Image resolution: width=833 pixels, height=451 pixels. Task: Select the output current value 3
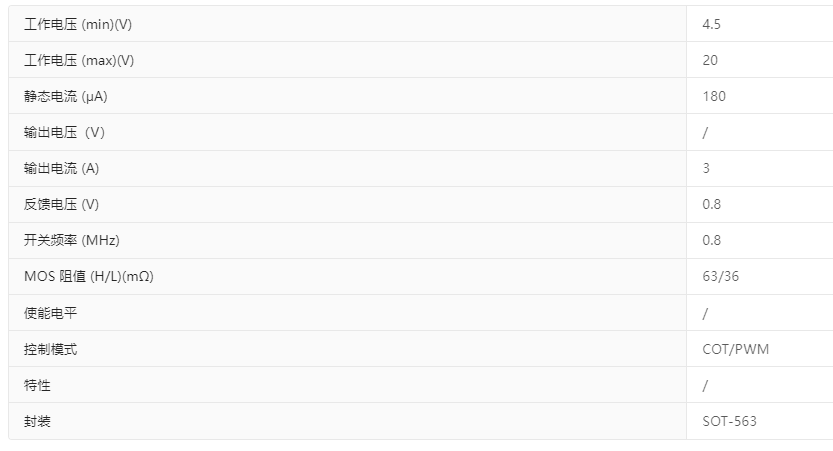[706, 168]
